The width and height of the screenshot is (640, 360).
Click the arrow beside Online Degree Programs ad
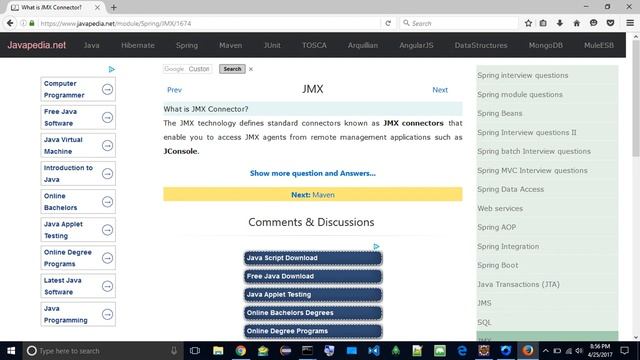coord(107,258)
